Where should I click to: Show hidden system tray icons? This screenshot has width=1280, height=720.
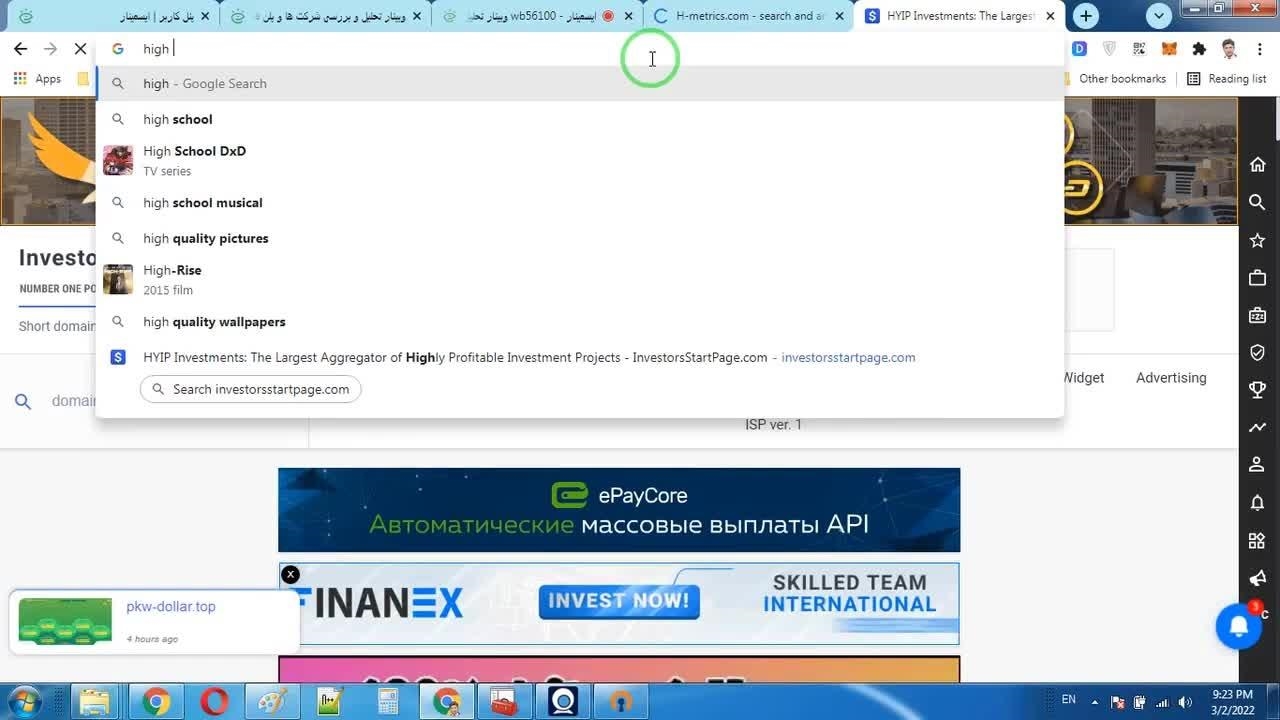click(1094, 701)
